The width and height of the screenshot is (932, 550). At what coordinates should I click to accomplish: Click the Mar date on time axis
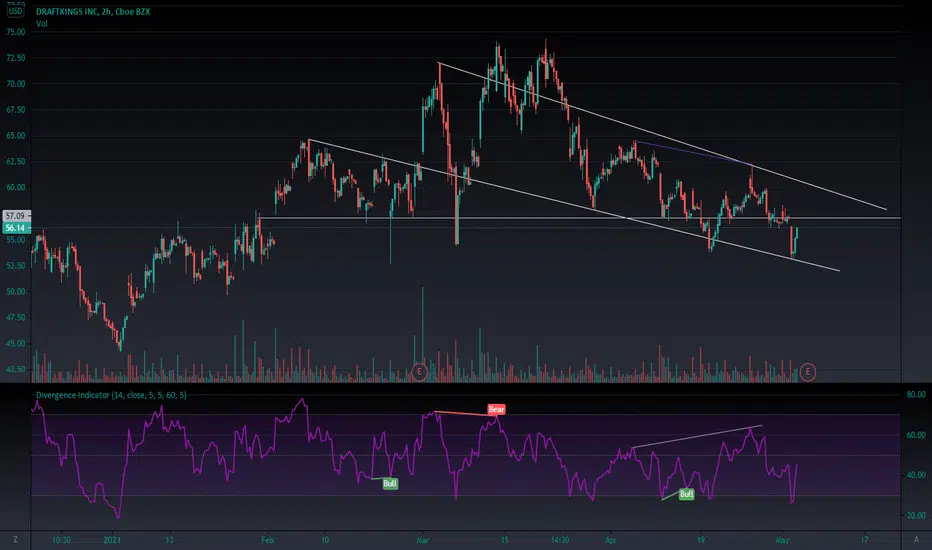(423, 540)
